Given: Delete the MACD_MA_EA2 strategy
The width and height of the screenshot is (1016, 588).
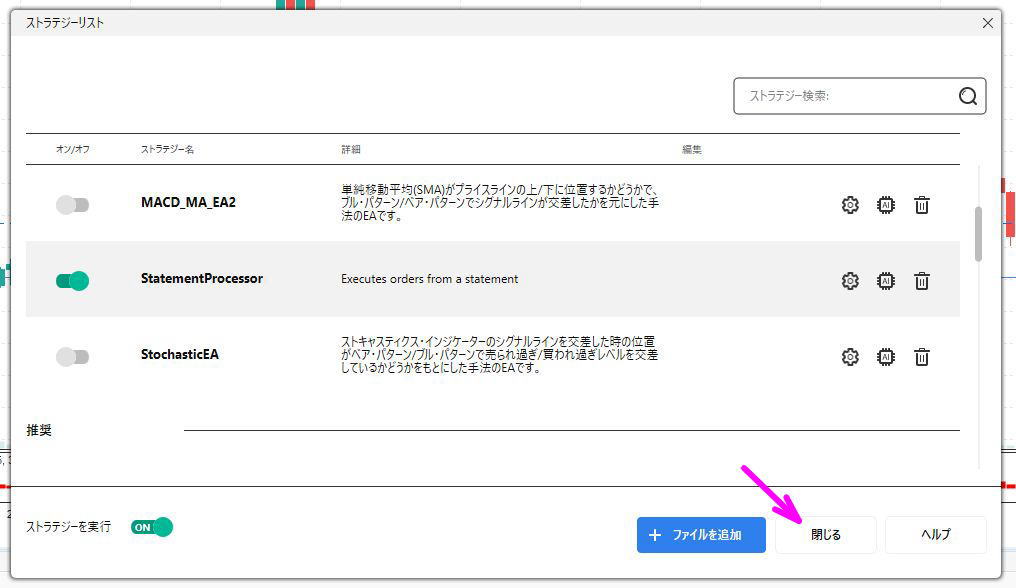Looking at the screenshot, I should pos(922,204).
